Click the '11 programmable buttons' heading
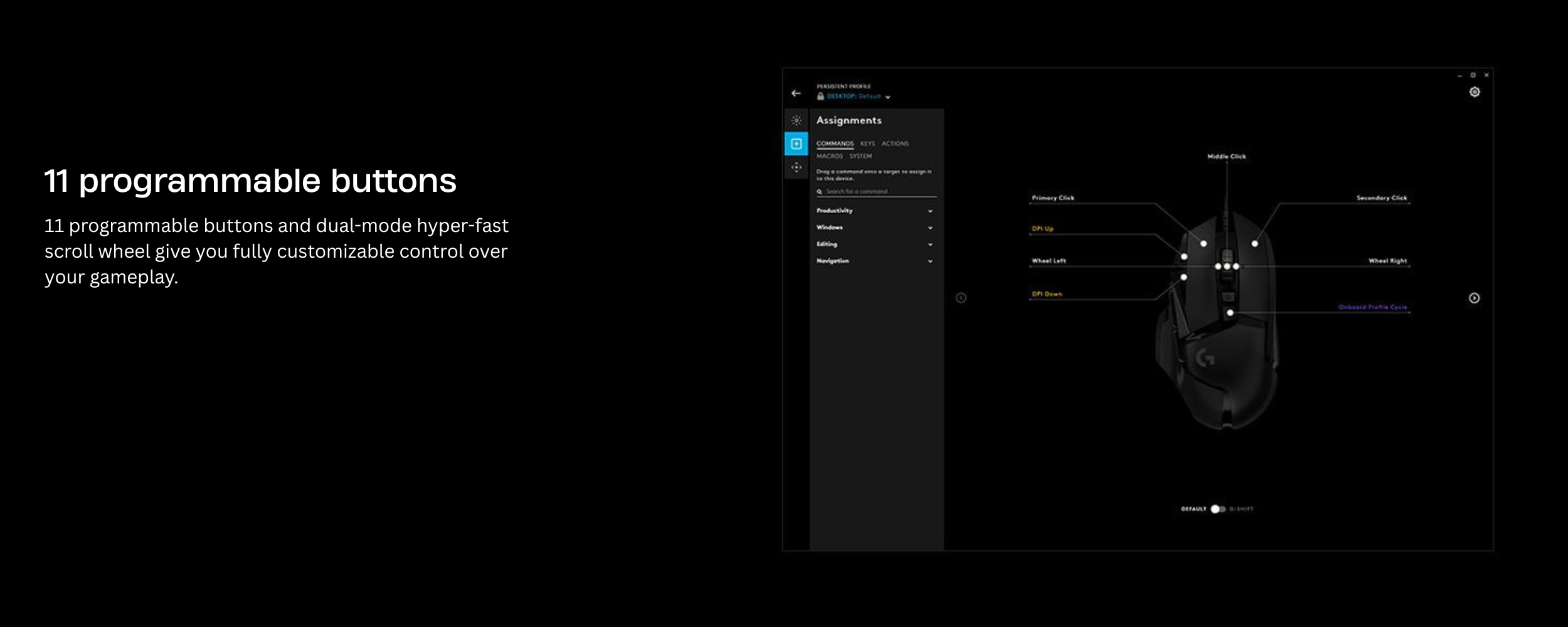The image size is (1568, 627). click(250, 181)
